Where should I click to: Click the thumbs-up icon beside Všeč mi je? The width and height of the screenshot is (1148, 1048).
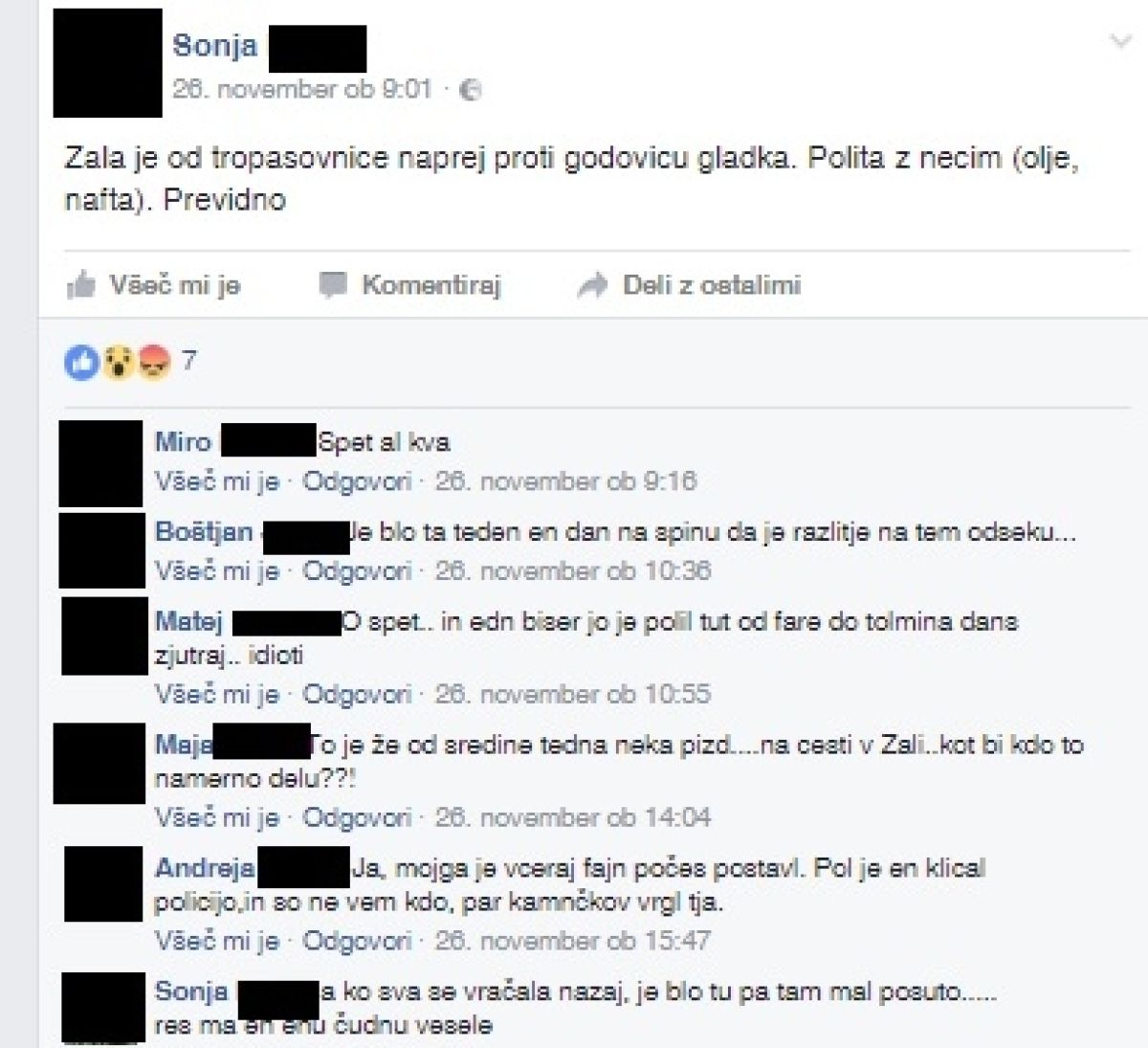[82, 285]
